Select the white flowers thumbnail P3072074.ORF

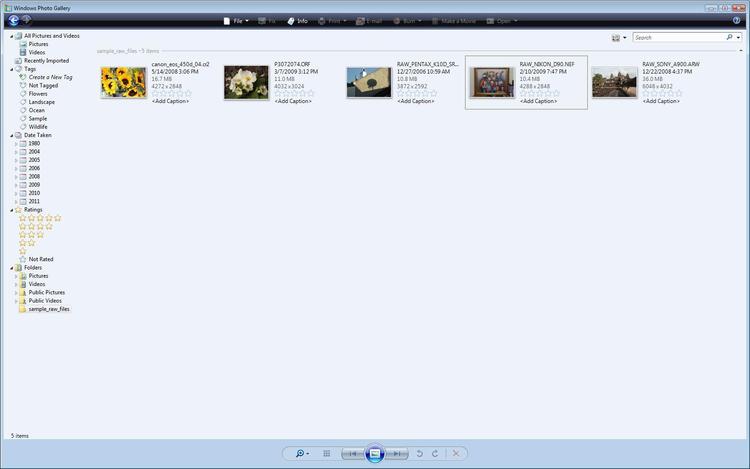pyautogui.click(x=246, y=83)
